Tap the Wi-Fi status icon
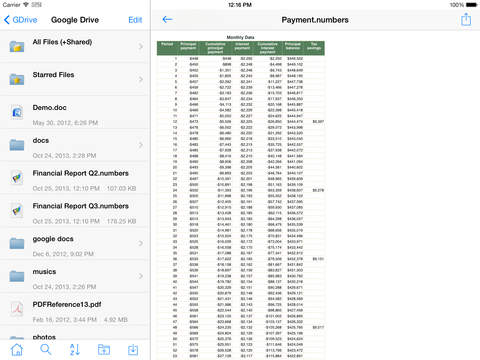 pos(26,5)
